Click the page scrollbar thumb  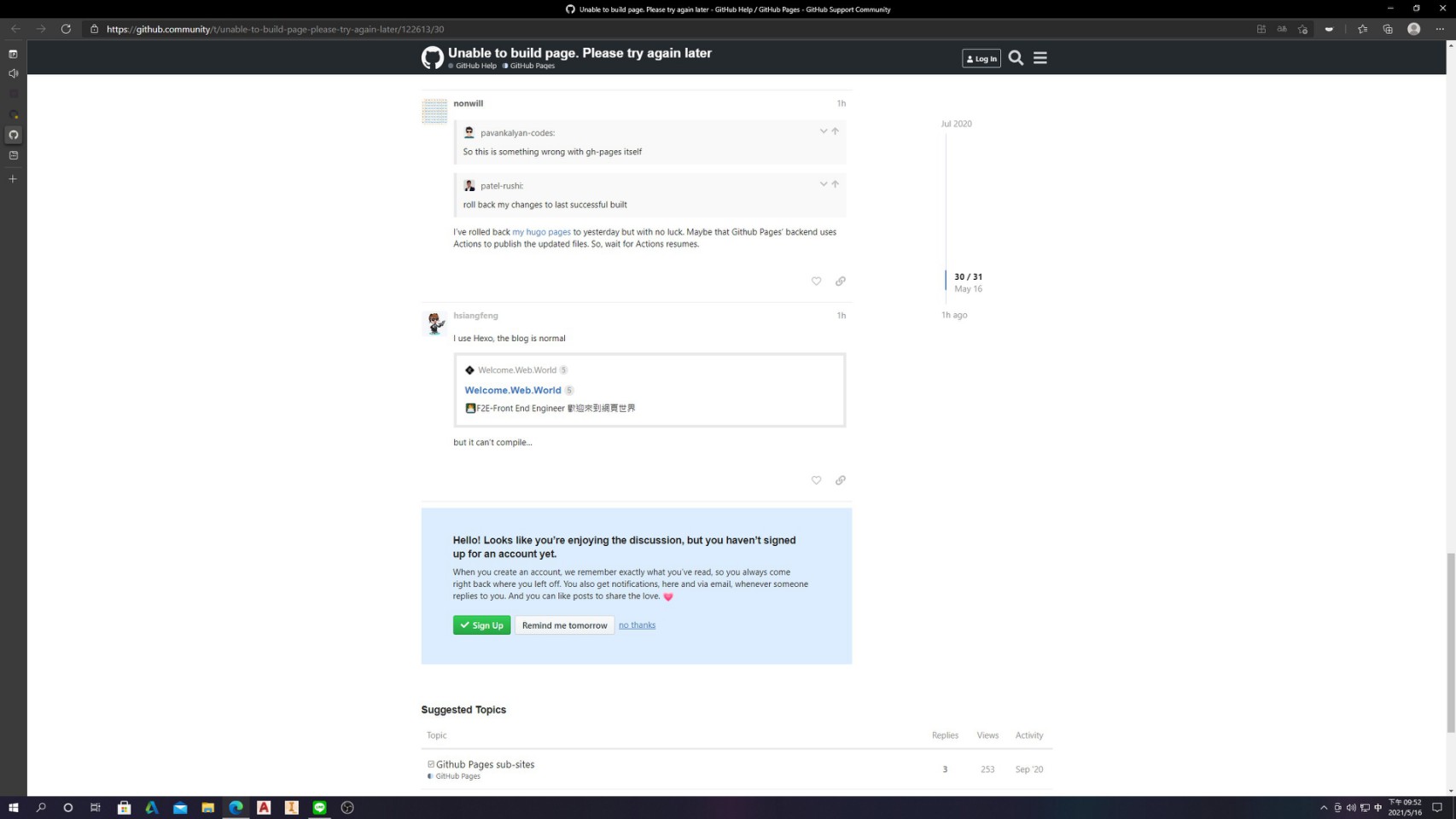(1450, 642)
